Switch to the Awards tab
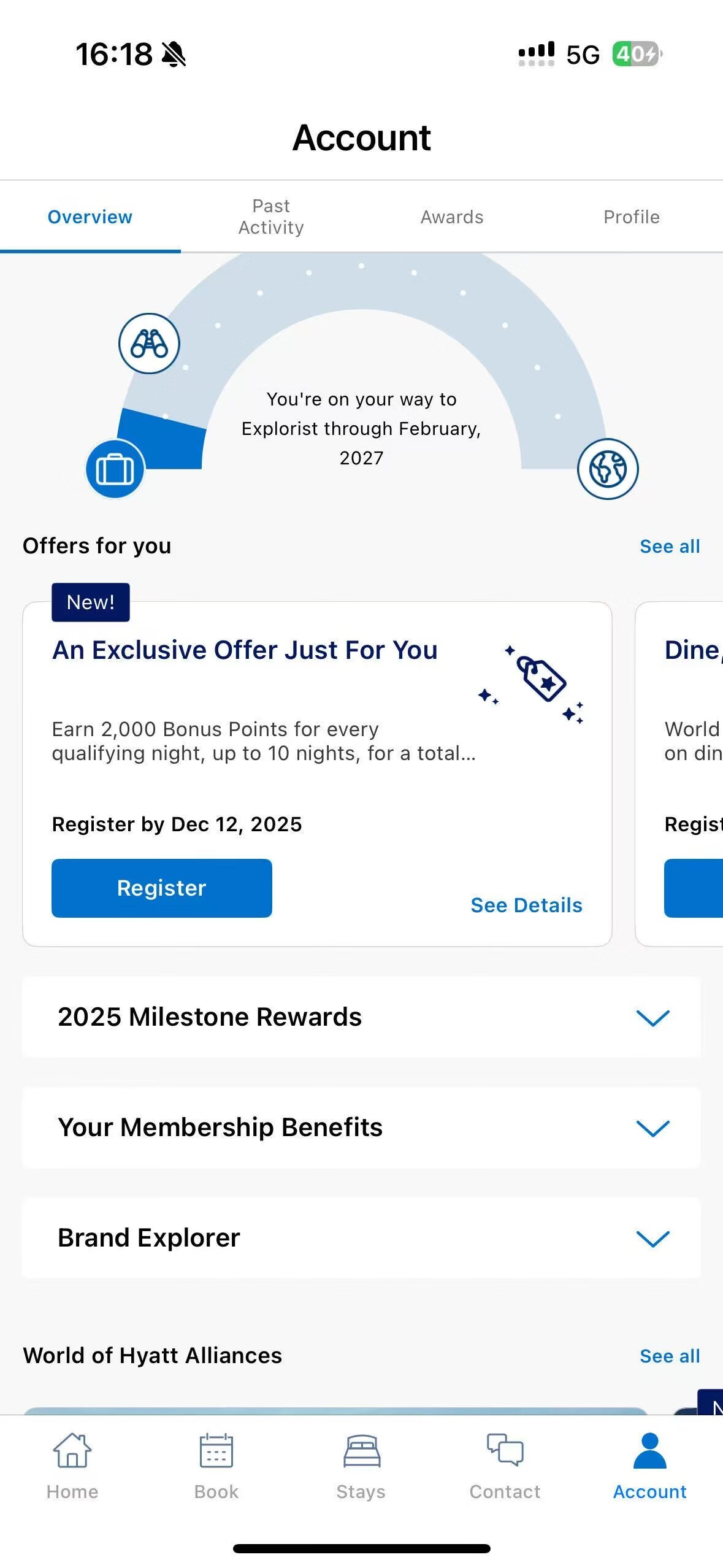 [452, 217]
